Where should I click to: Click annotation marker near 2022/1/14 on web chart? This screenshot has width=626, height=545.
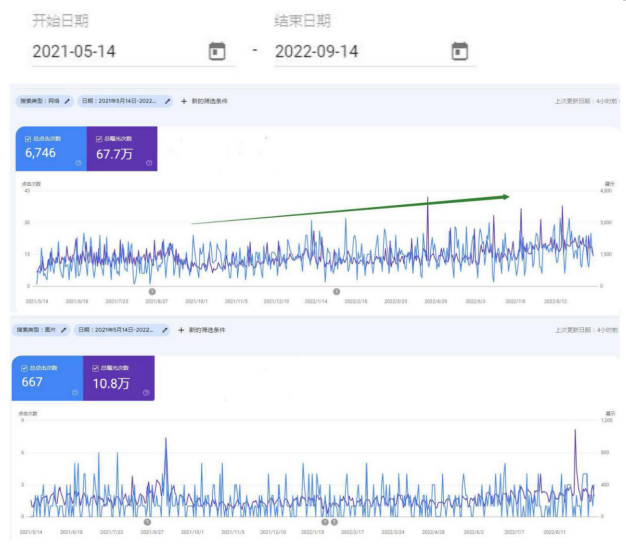click(337, 292)
